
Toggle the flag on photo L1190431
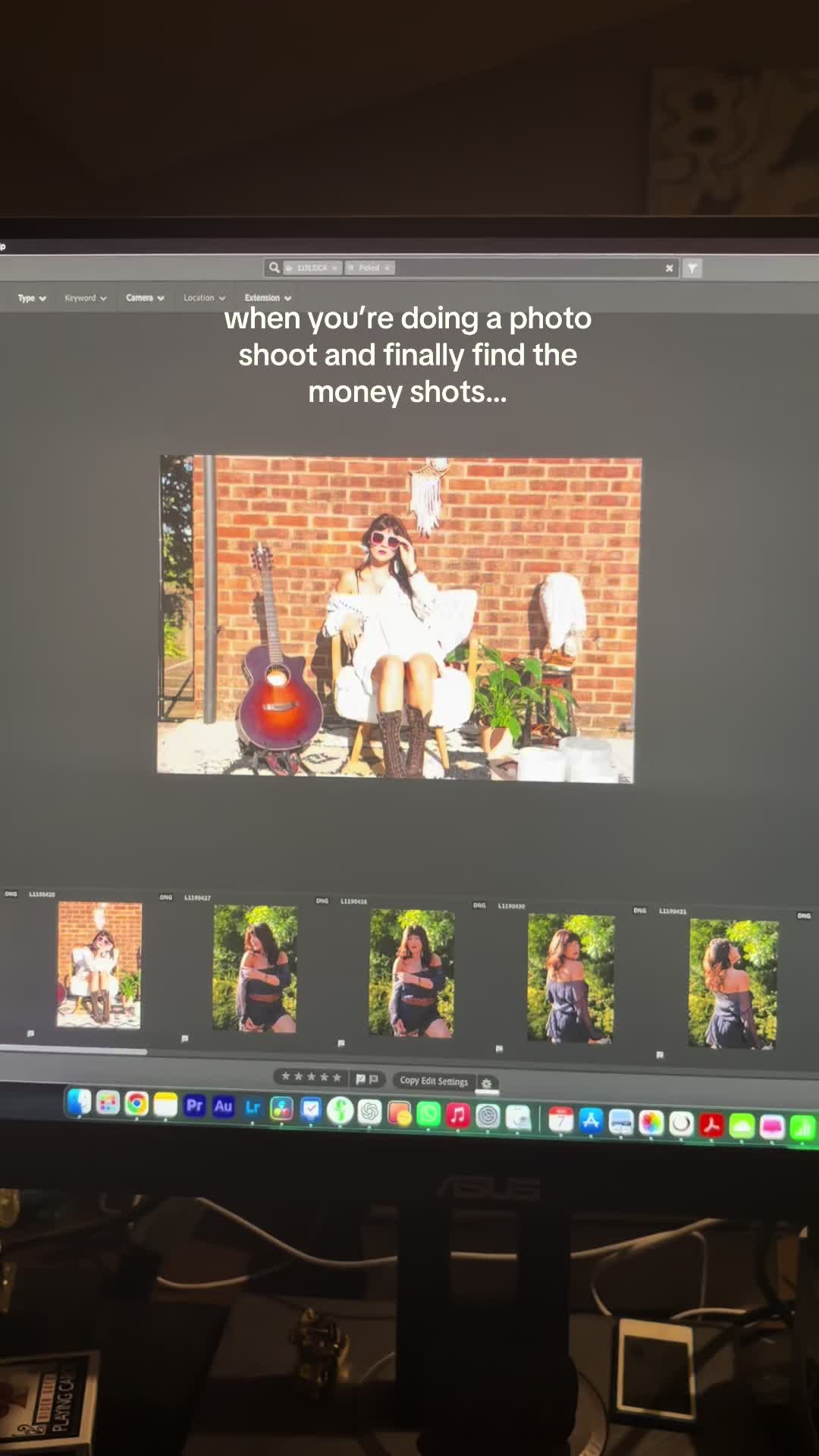click(660, 1055)
